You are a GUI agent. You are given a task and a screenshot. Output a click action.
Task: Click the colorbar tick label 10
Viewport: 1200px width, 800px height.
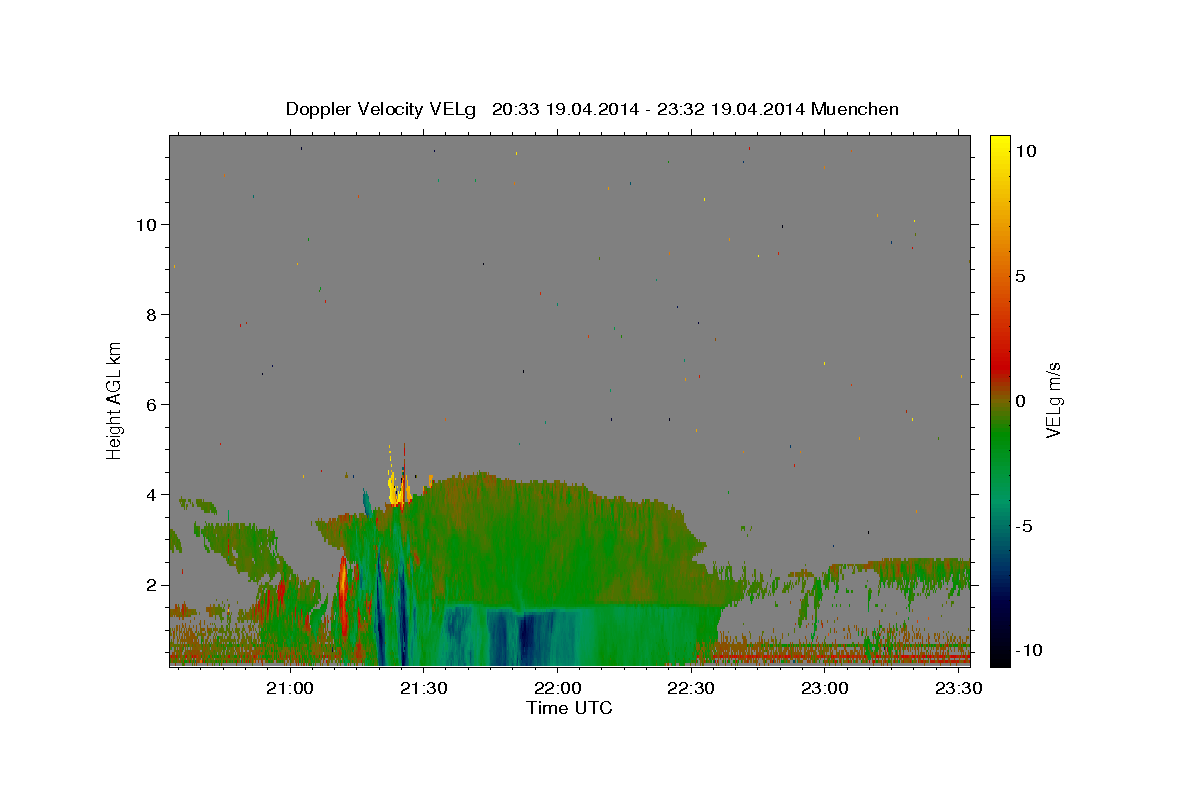(x=1024, y=151)
